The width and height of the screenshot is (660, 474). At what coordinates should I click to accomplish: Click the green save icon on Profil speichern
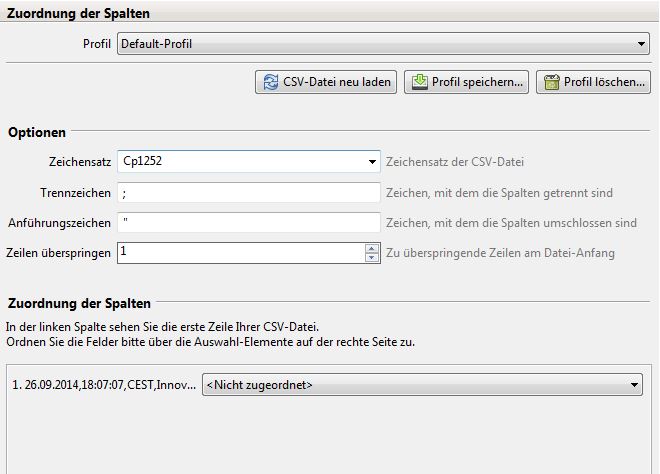click(418, 82)
